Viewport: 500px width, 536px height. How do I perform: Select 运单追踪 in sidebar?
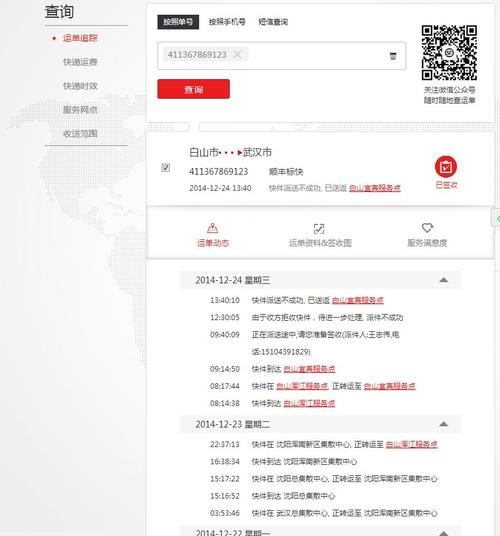[x=80, y=38]
